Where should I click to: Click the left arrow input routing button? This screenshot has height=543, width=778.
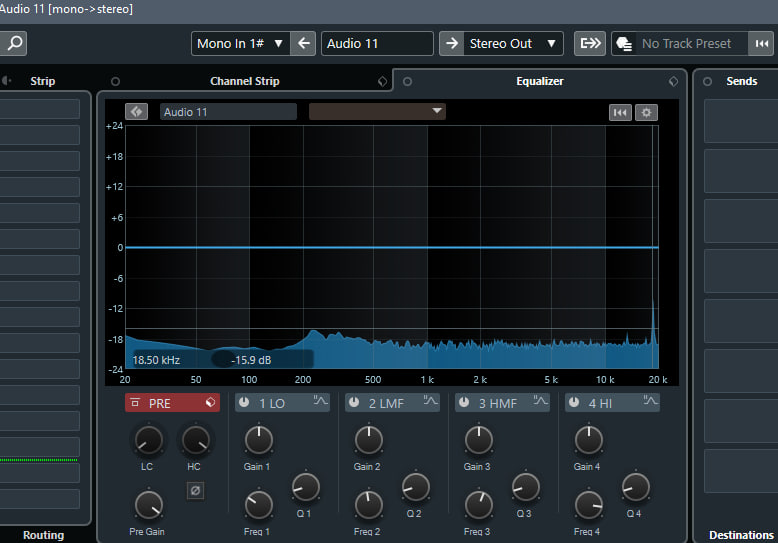point(303,44)
